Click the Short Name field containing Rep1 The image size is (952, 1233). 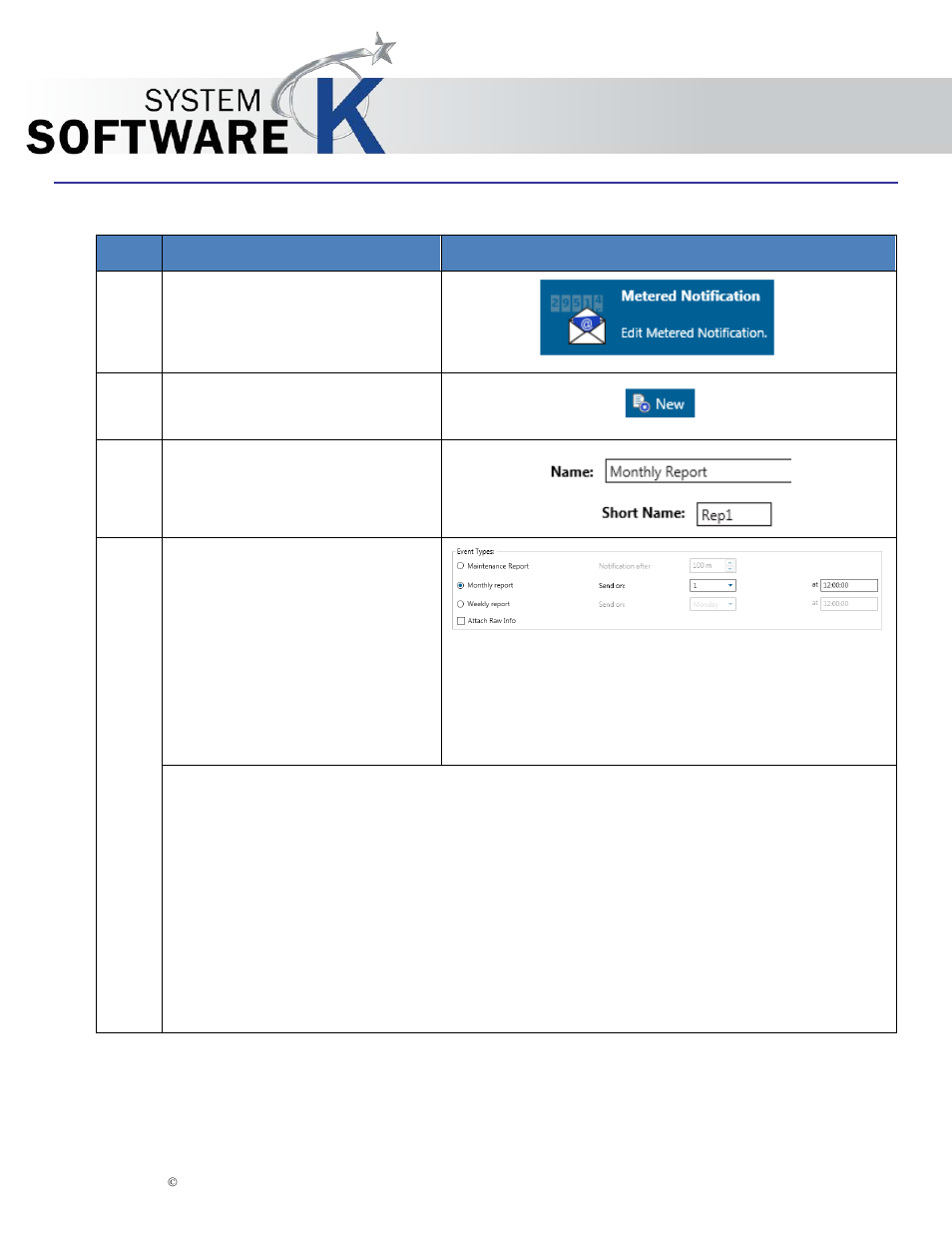click(733, 514)
